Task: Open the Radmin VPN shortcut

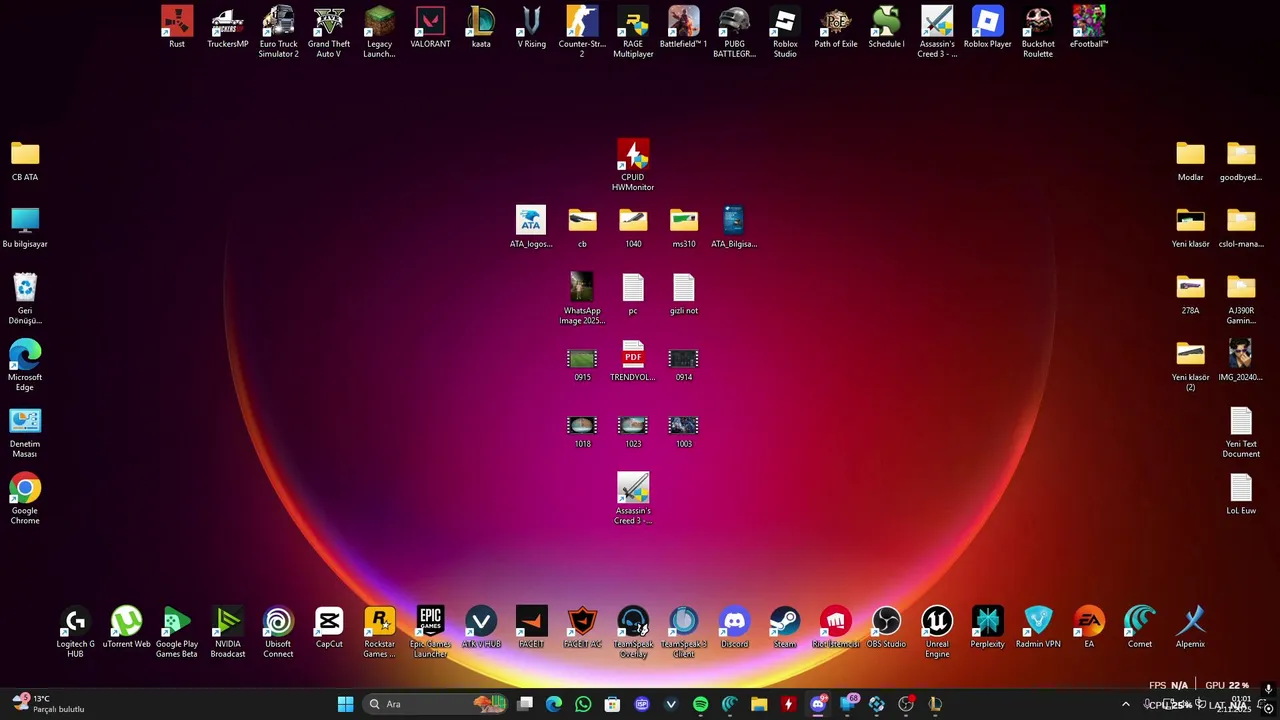Action: 1038,627
